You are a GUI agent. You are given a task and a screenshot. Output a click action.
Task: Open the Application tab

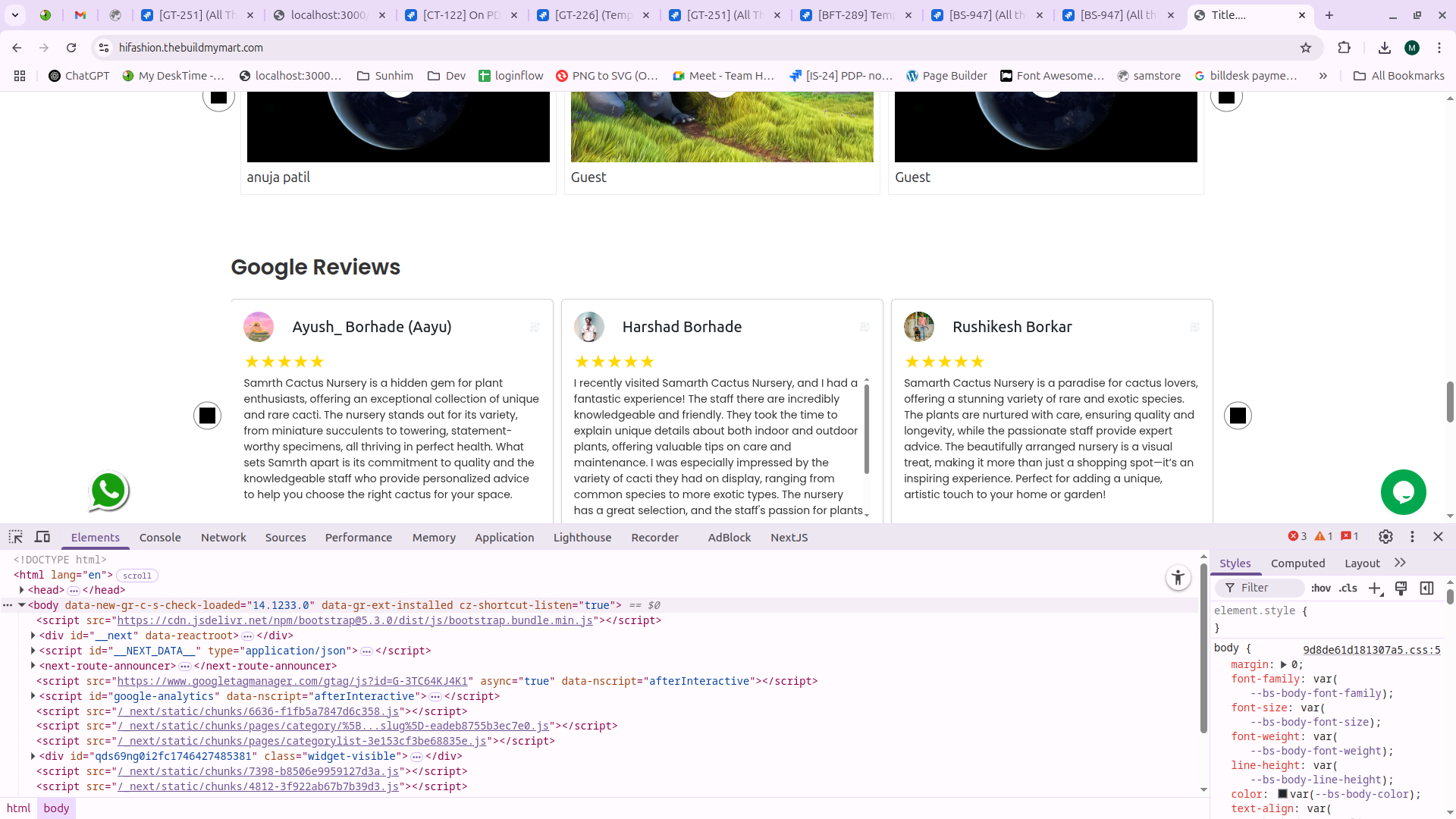click(x=504, y=537)
